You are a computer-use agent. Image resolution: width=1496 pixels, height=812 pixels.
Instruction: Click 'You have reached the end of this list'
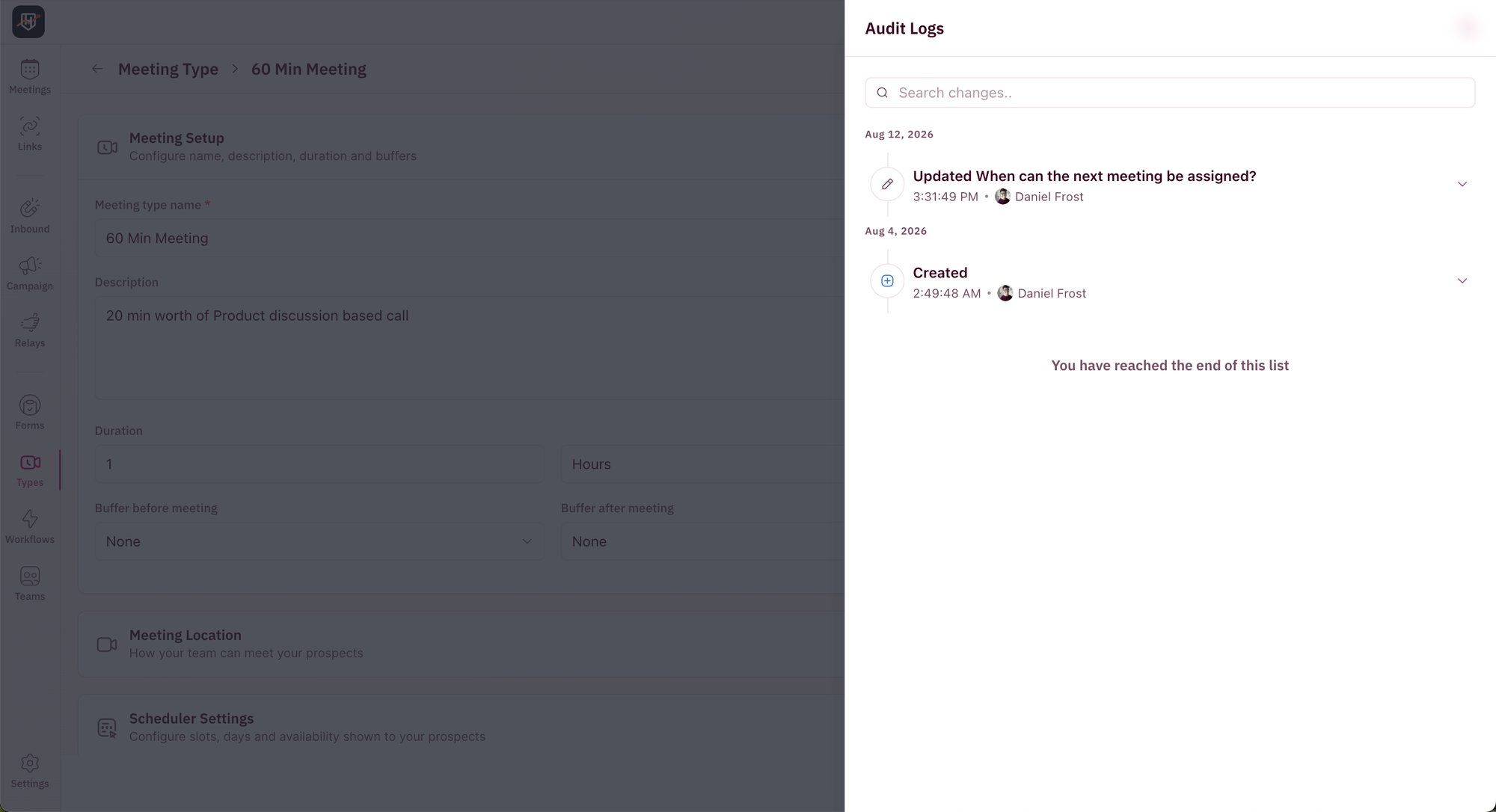(x=1170, y=366)
